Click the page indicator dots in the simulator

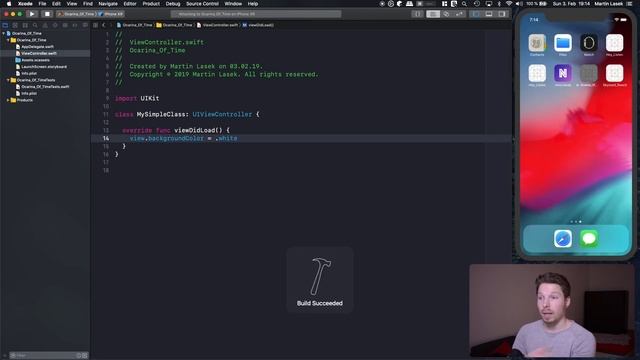(x=576, y=222)
